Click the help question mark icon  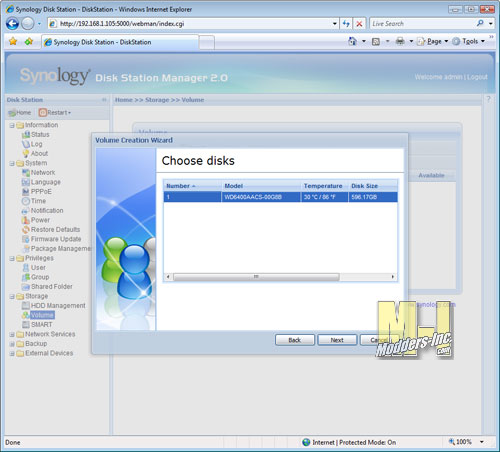pos(488,99)
